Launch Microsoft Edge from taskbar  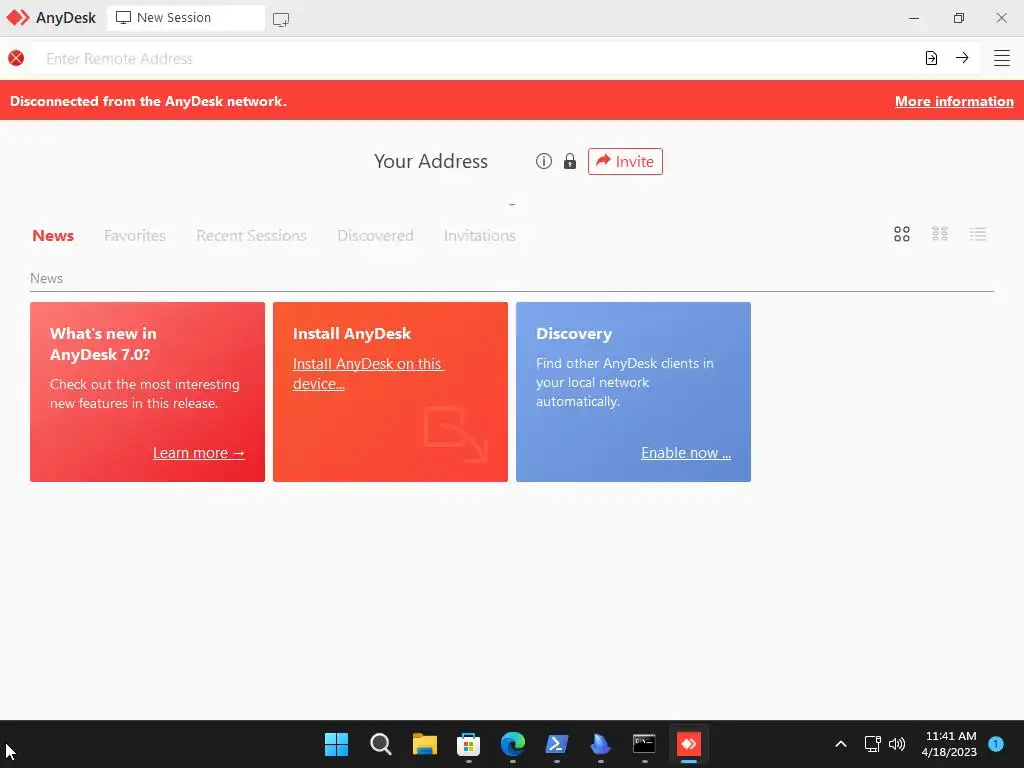513,744
